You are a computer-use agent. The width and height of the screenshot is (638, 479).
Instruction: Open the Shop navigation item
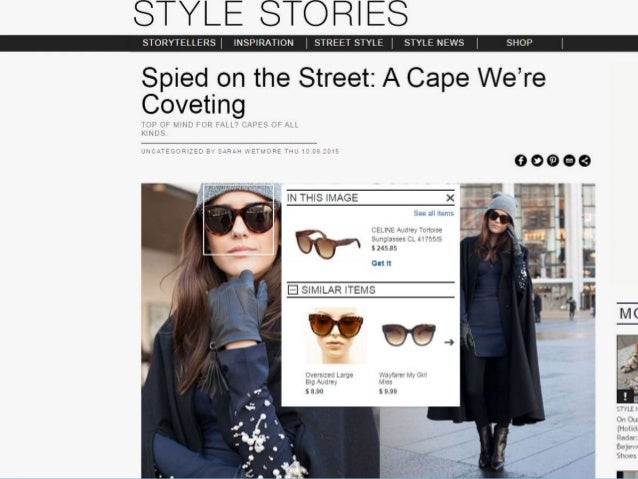coord(519,43)
